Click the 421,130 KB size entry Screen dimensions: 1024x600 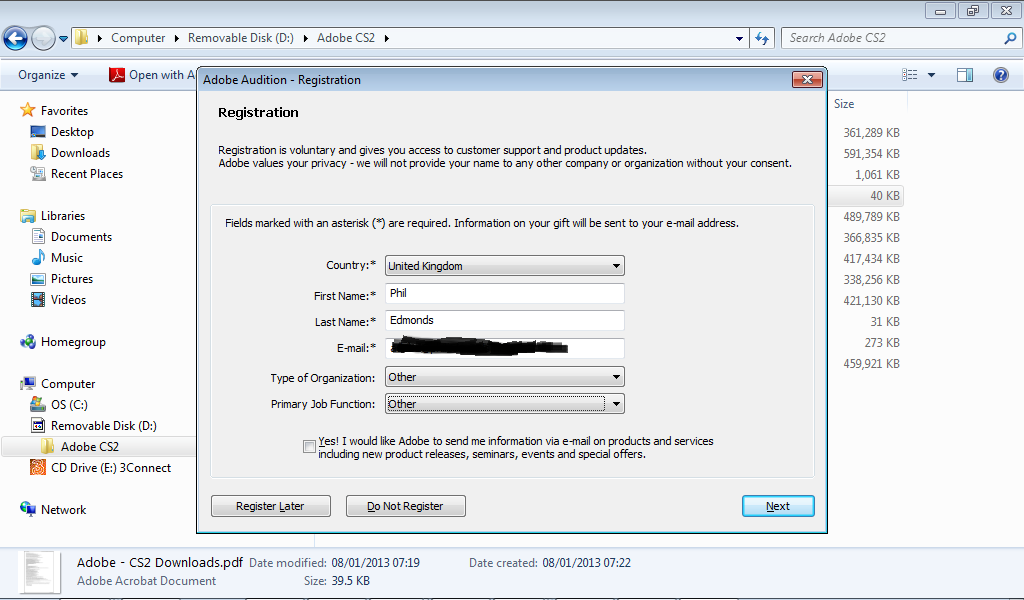click(871, 300)
